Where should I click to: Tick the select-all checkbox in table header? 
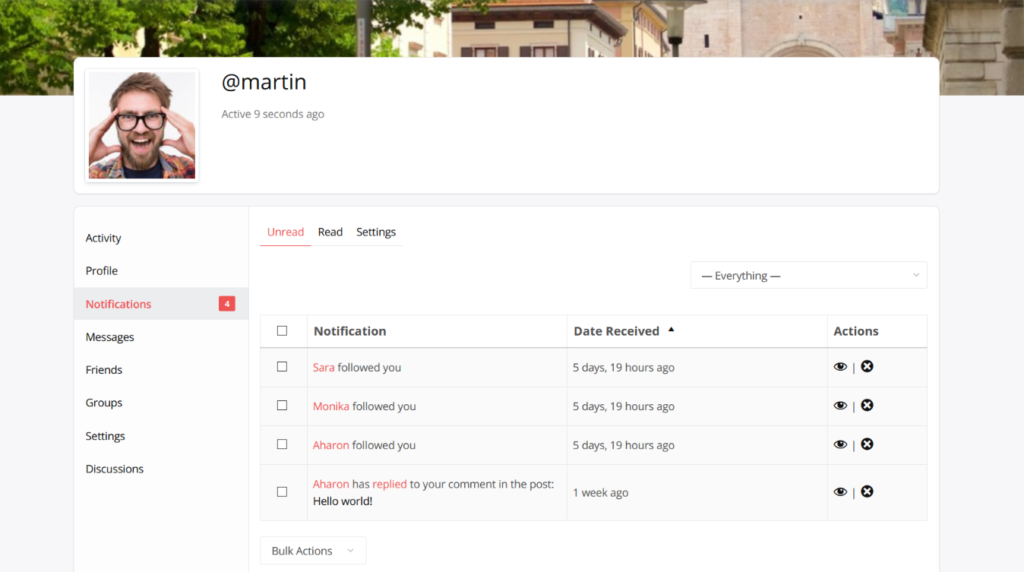pyautogui.click(x=282, y=331)
